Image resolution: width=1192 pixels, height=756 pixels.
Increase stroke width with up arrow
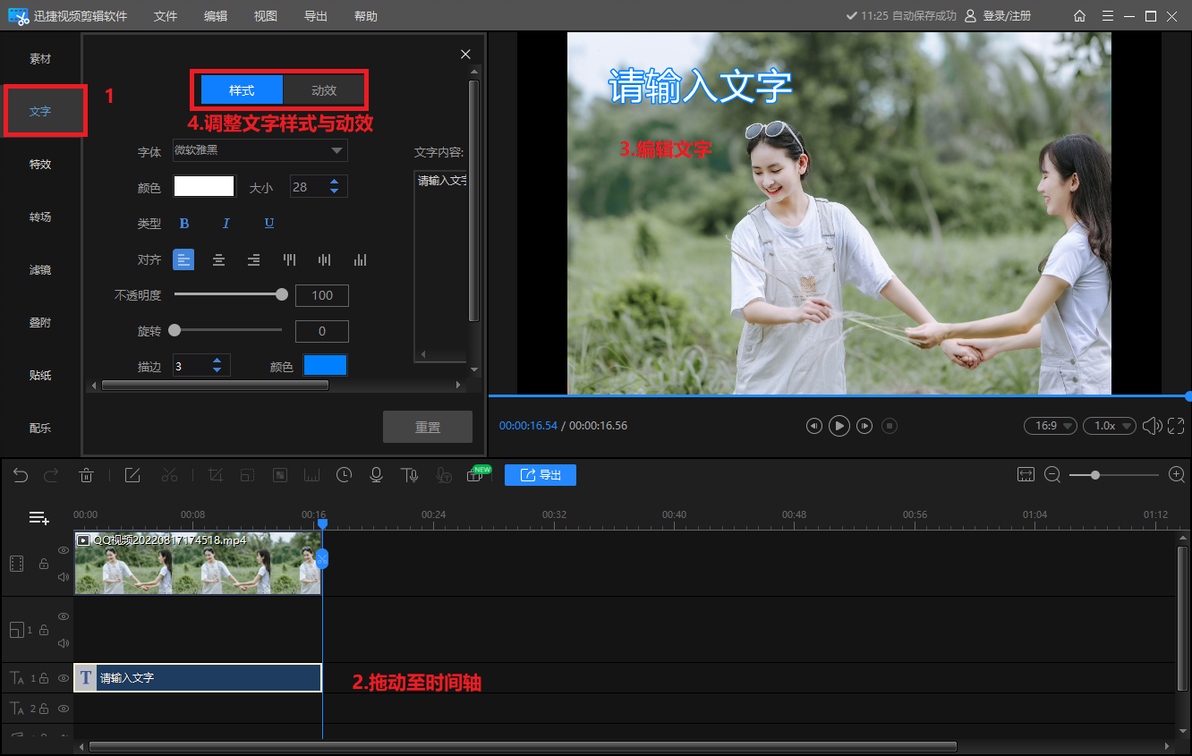217,361
